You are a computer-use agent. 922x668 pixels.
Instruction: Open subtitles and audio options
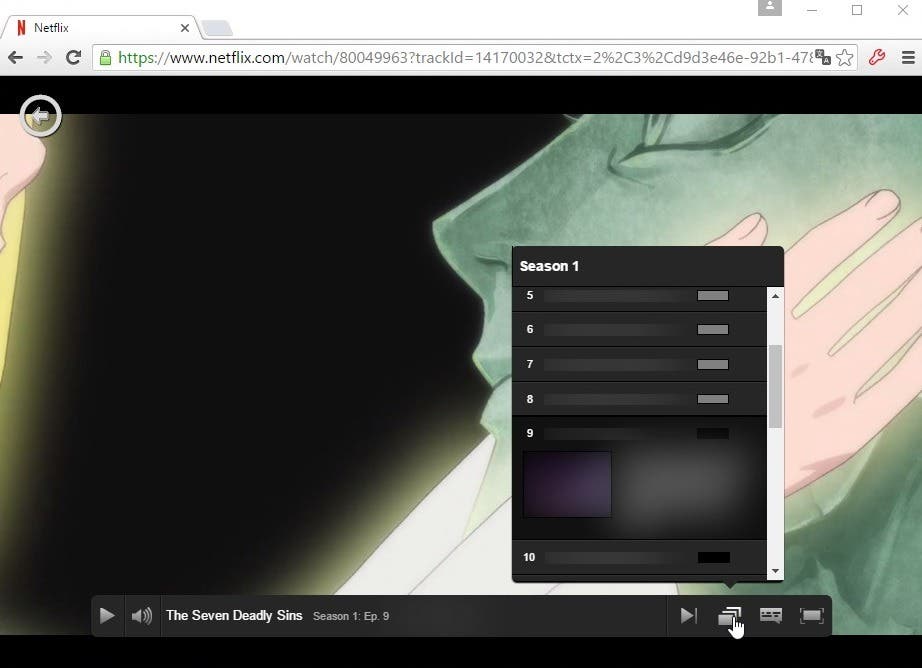pyautogui.click(x=771, y=616)
